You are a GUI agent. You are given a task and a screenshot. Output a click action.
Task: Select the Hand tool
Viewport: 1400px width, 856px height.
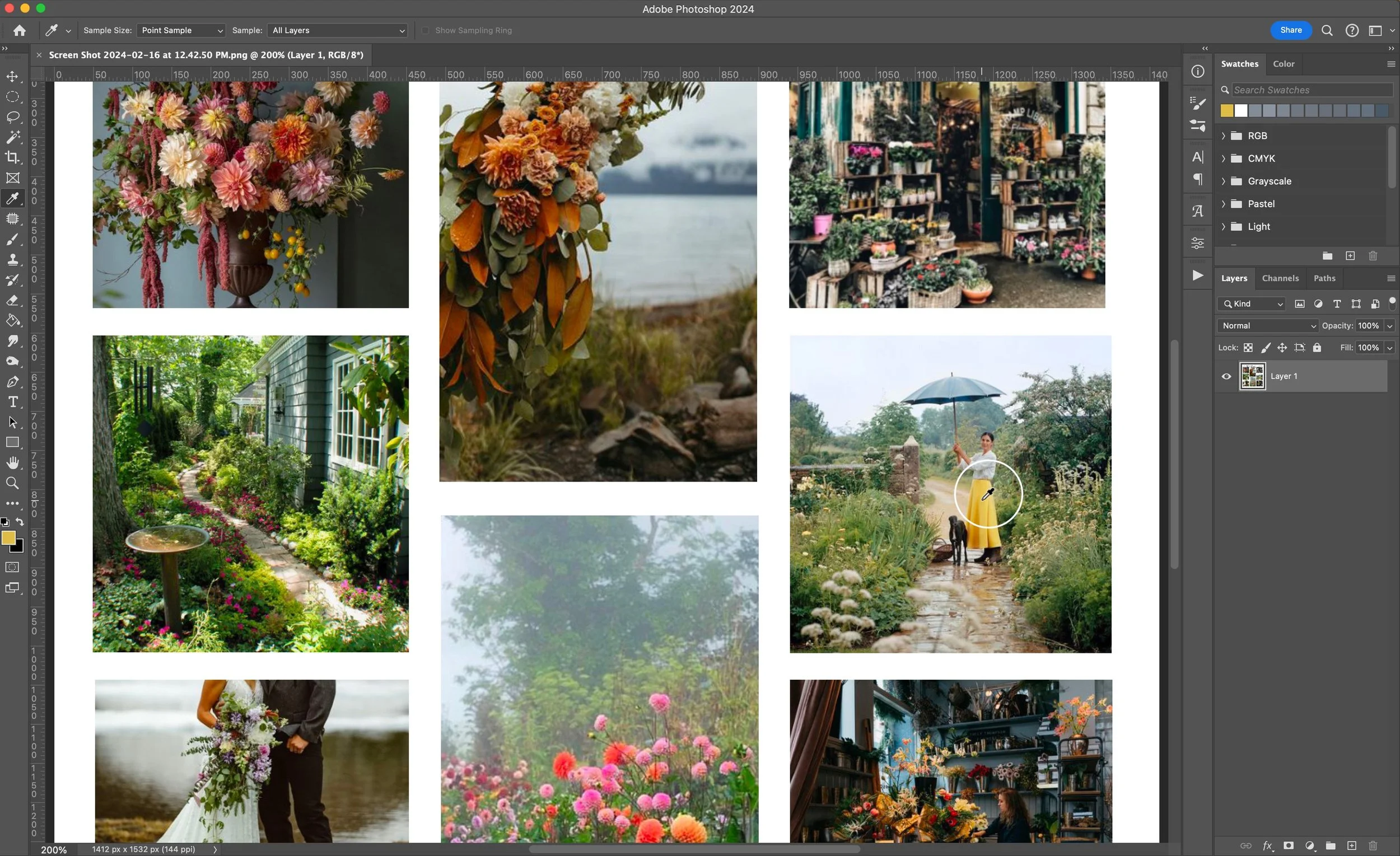[12, 463]
